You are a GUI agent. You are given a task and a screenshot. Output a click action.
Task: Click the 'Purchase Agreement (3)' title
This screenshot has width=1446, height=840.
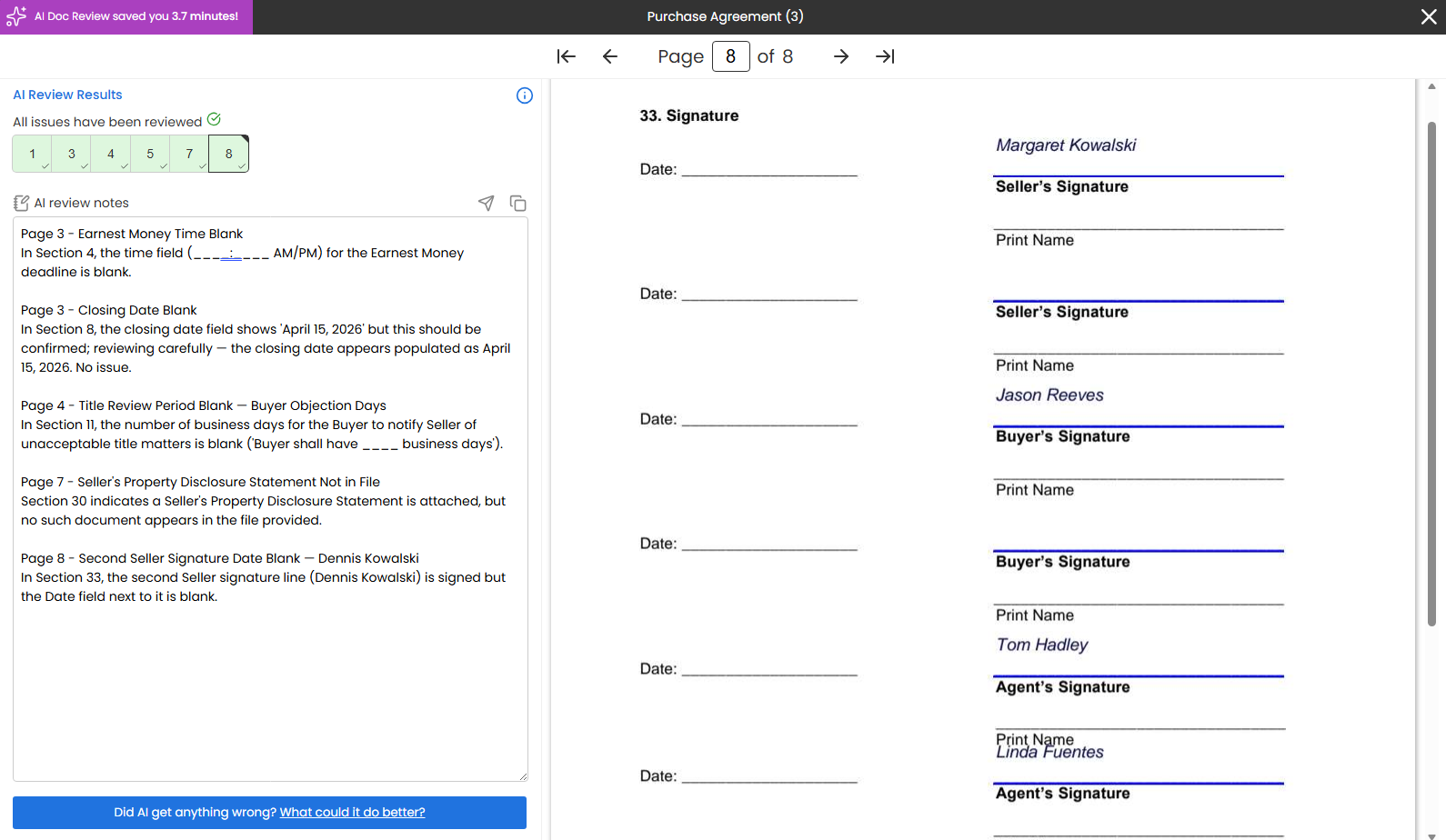coord(725,16)
